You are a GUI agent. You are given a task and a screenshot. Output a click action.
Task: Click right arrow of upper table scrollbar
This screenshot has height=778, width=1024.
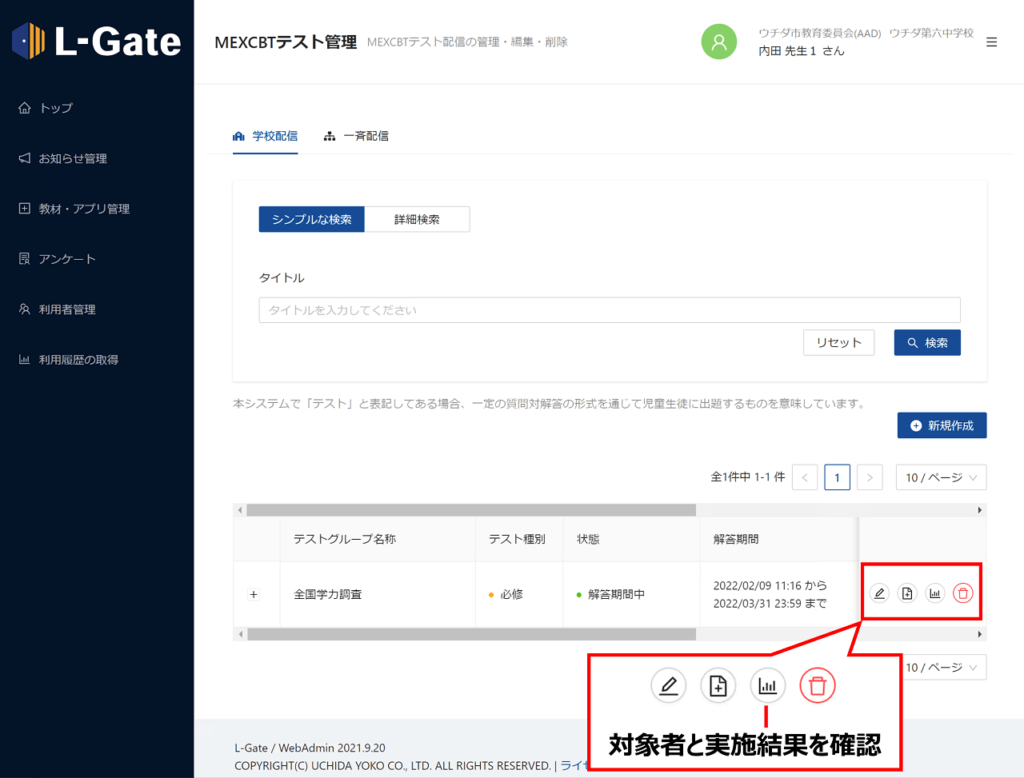click(980, 510)
